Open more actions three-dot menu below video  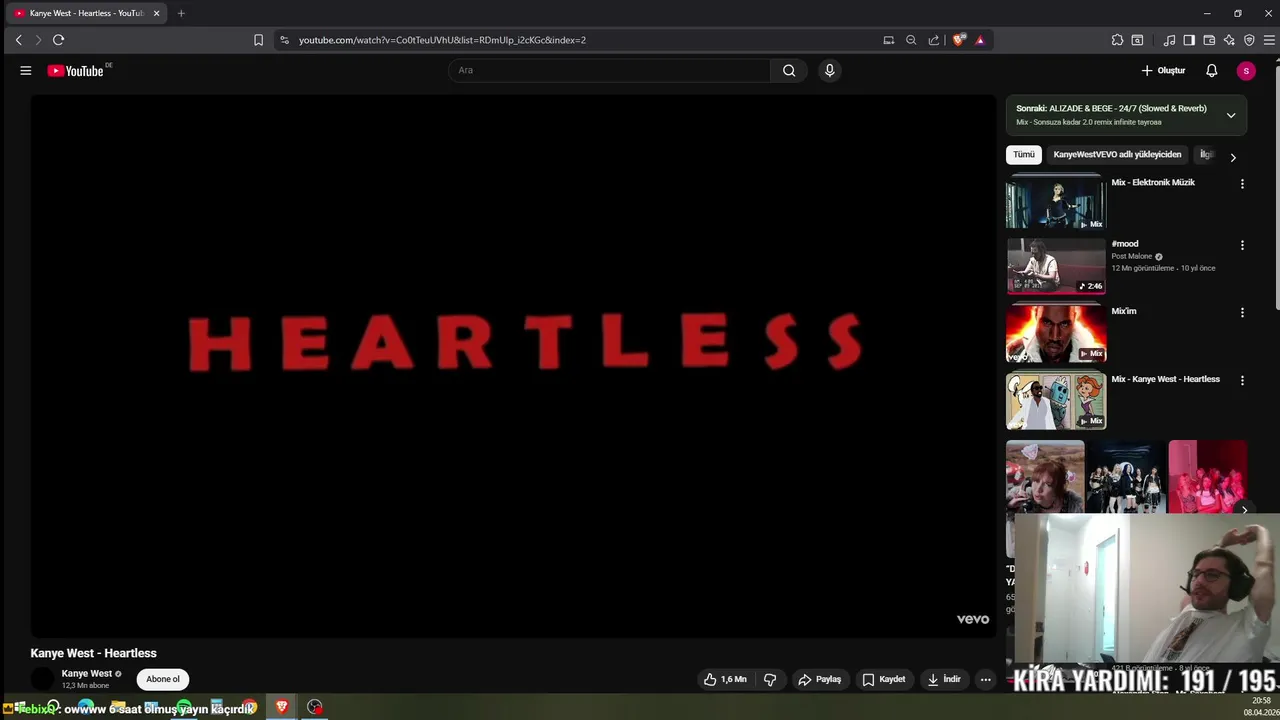click(x=985, y=679)
